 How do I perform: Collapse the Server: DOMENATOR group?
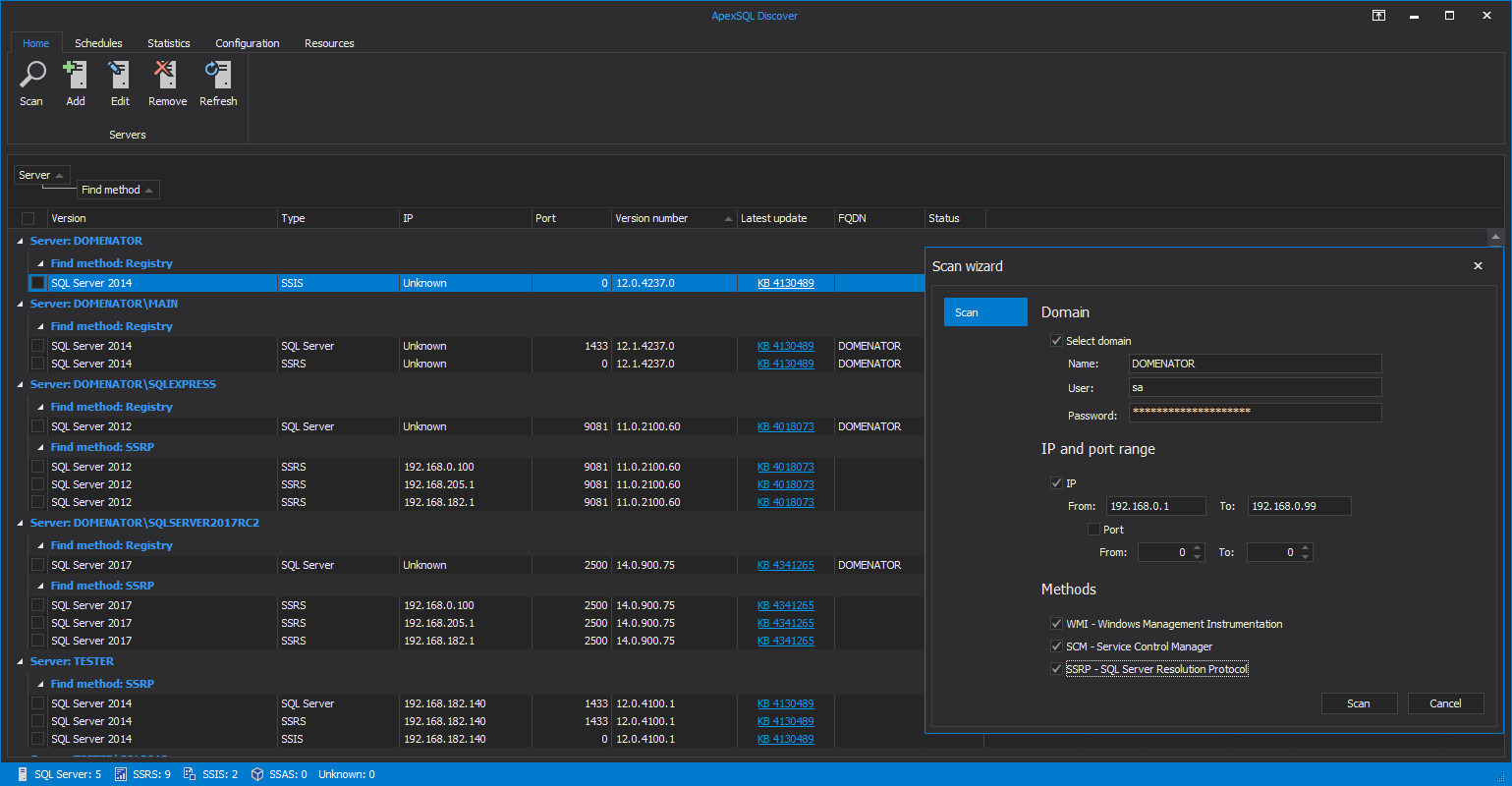tap(21, 241)
